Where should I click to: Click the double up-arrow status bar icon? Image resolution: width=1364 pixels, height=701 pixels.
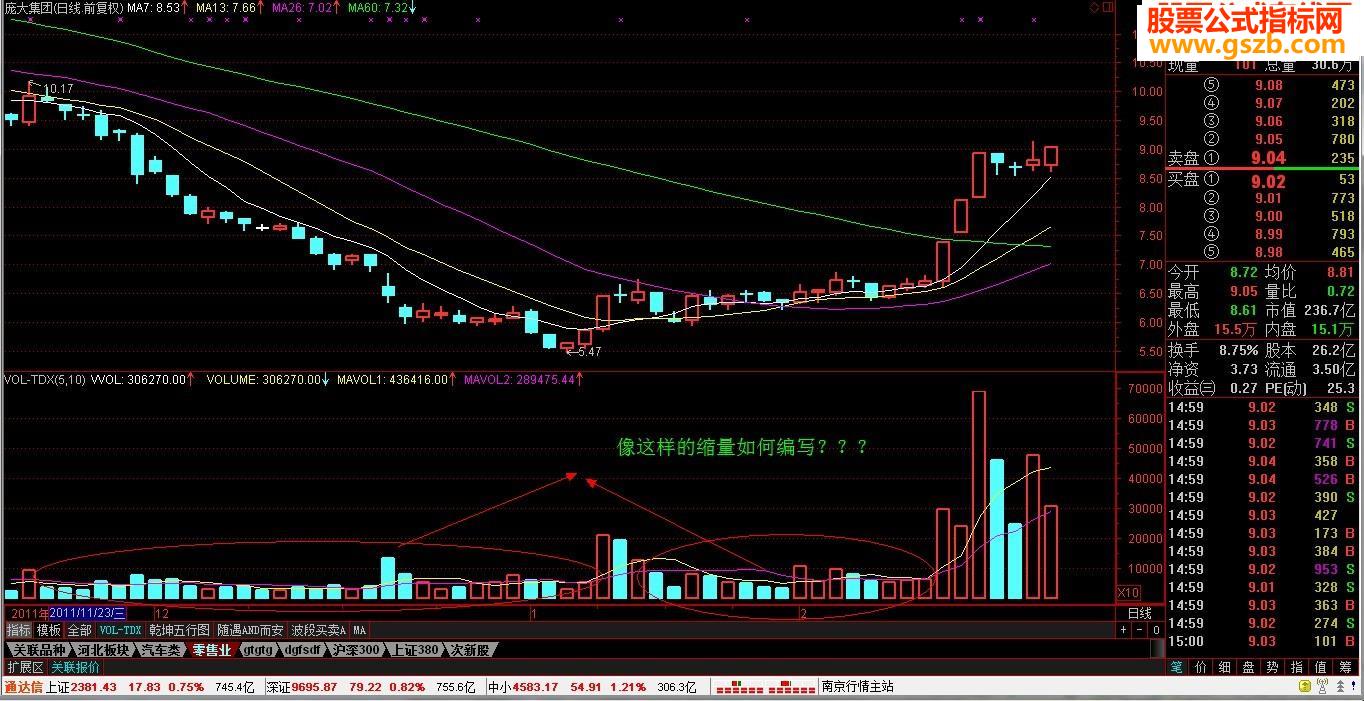(x=1340, y=686)
